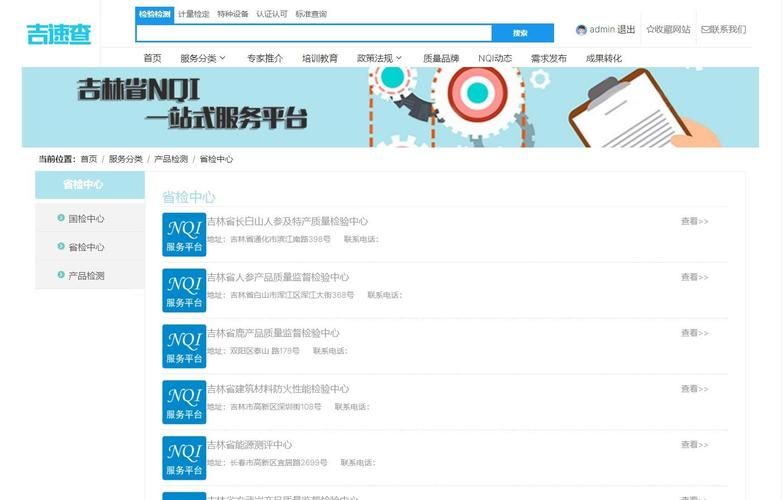This screenshot has height=500, width=782.
Task: Switch to the 标准查询 search tab
Action: click(x=311, y=14)
